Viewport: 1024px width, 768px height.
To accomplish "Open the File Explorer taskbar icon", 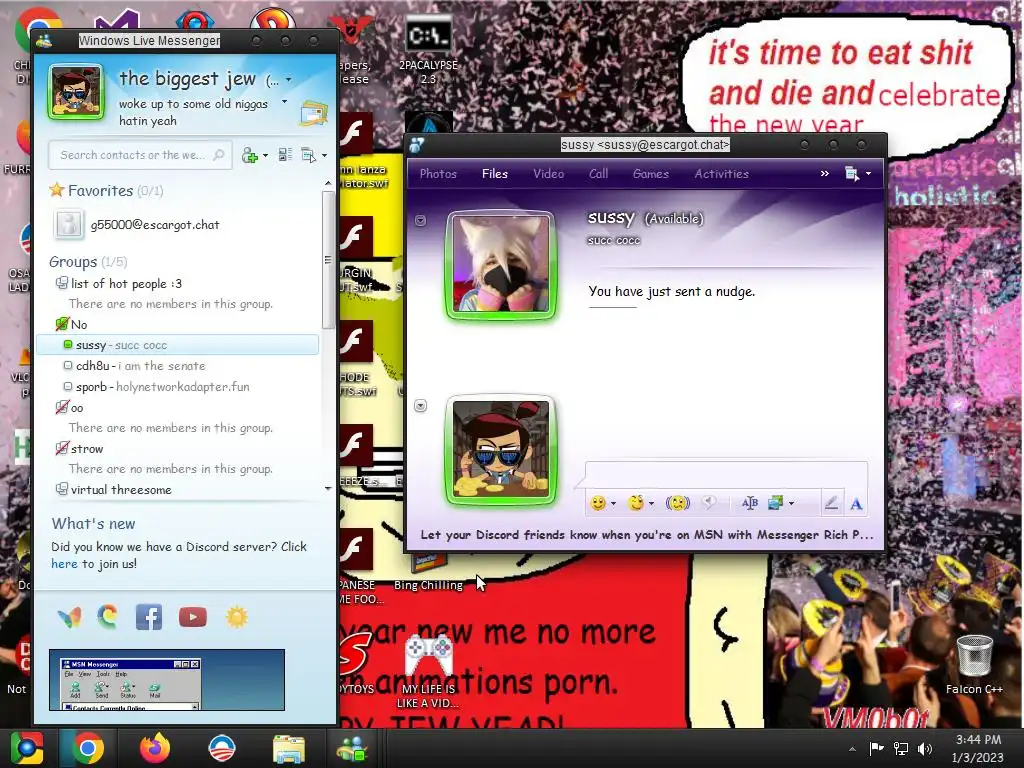I will pyautogui.click(x=288, y=749).
